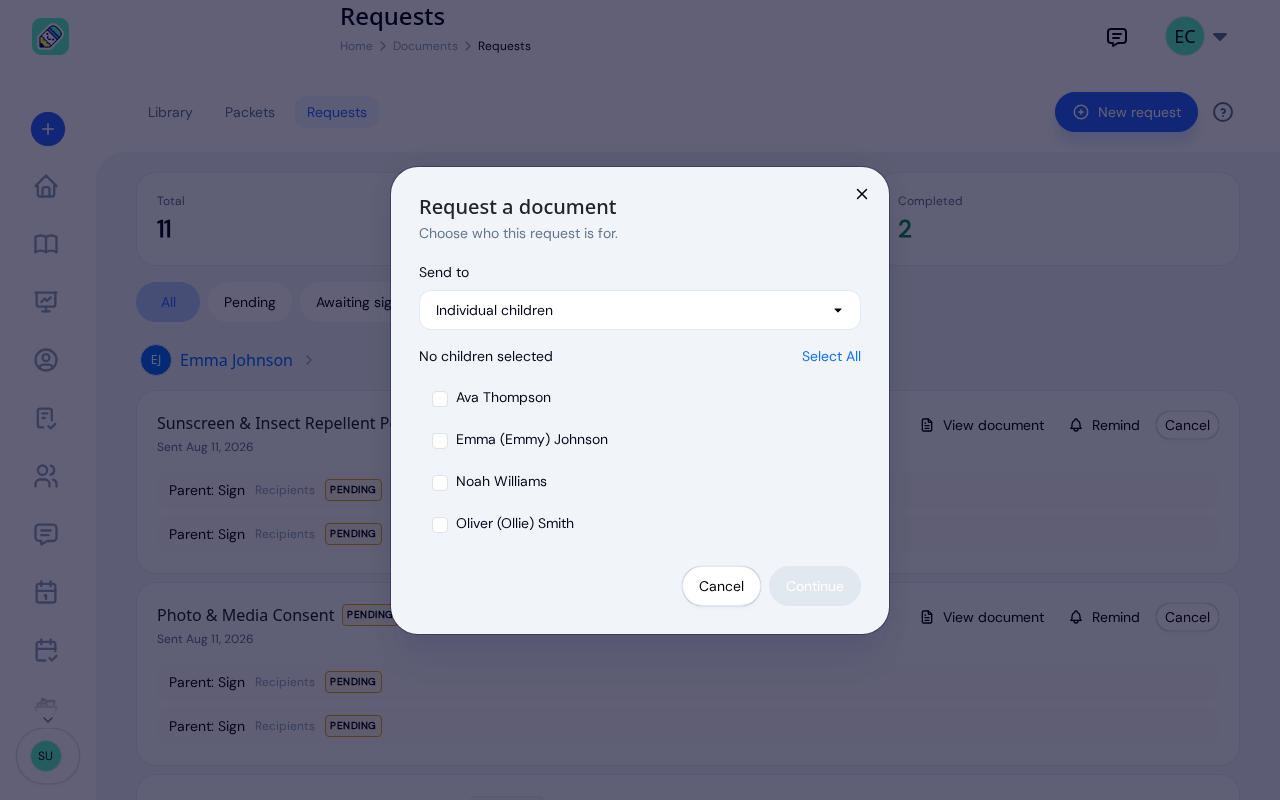View document for Sunscreen & Insect Repellent request
This screenshot has height=800, width=1280.
click(982, 425)
